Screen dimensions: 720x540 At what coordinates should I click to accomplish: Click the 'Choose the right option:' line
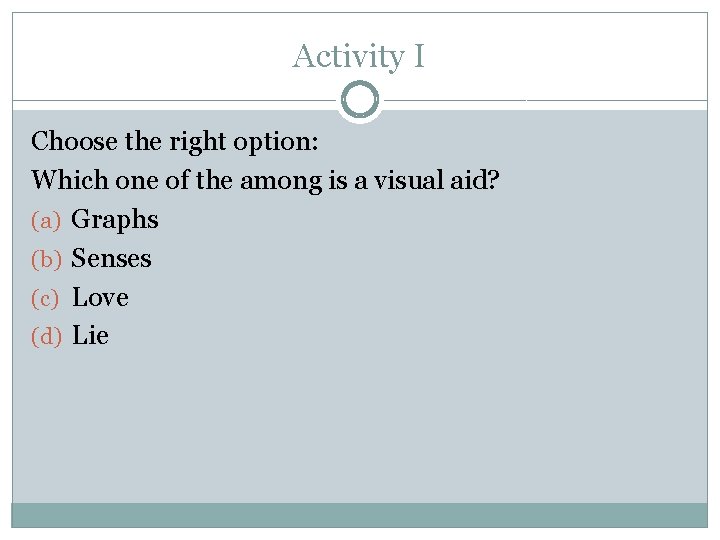point(175,141)
